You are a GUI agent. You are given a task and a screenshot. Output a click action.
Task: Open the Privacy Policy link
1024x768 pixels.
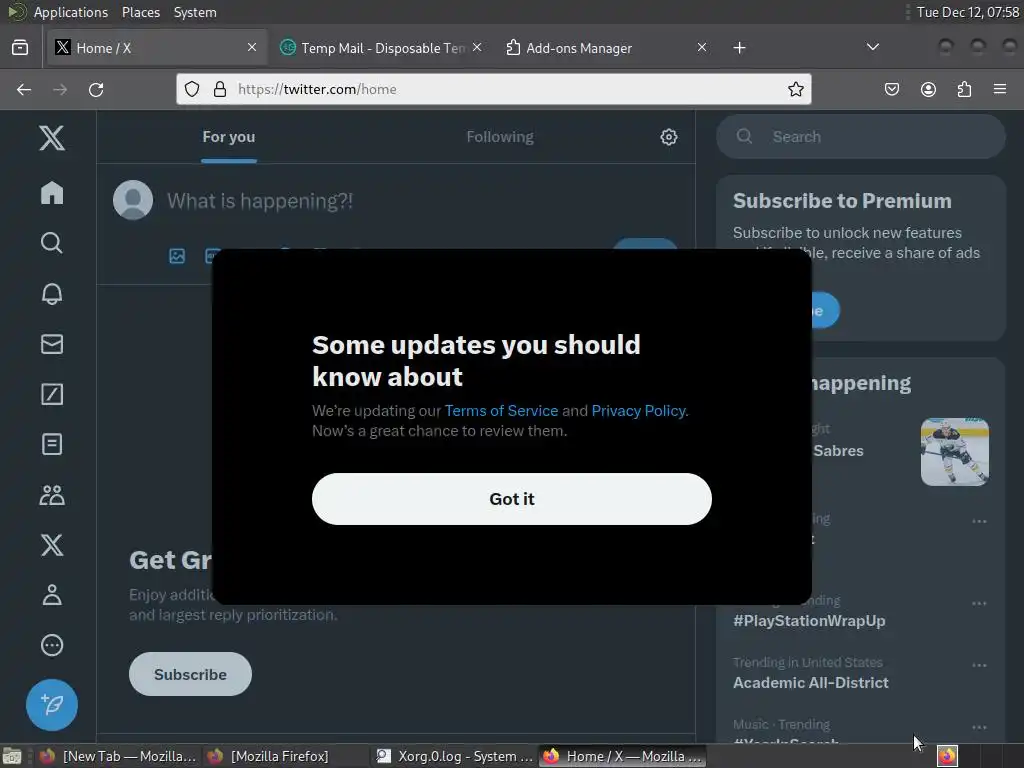pyautogui.click(x=638, y=411)
